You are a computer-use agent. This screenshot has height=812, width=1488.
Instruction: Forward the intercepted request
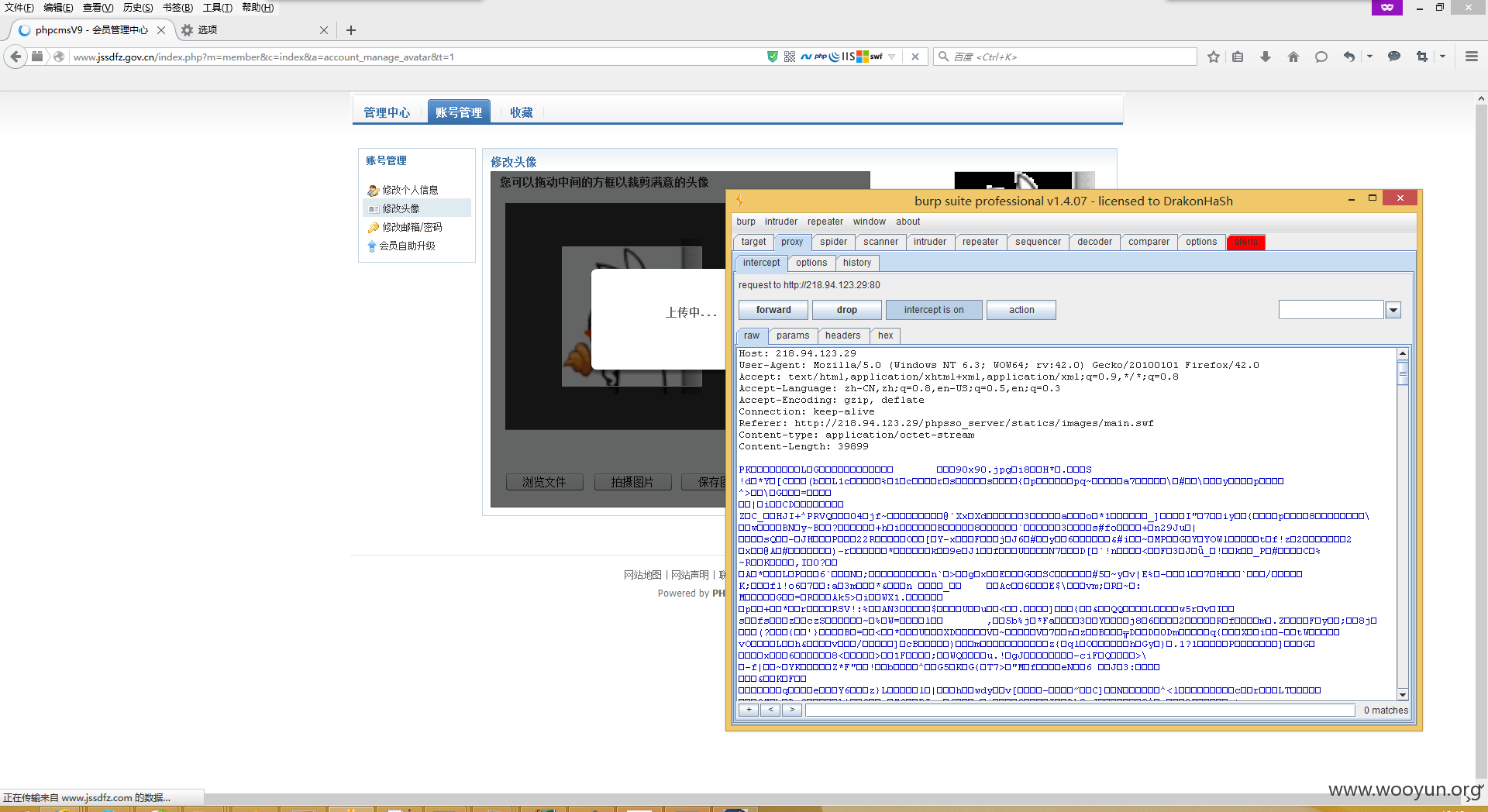(773, 310)
